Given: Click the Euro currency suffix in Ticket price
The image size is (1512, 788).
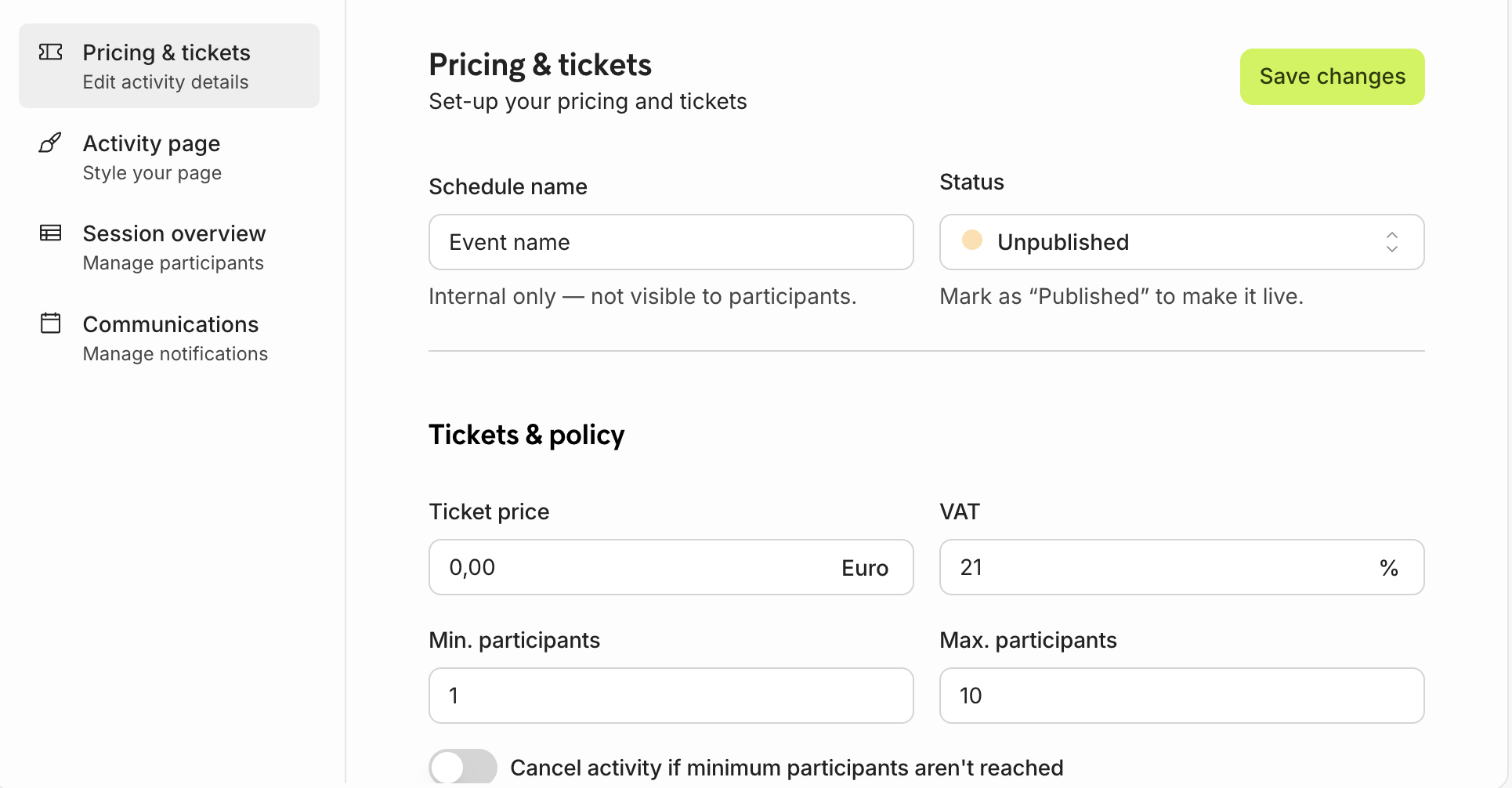Looking at the screenshot, I should 865,568.
